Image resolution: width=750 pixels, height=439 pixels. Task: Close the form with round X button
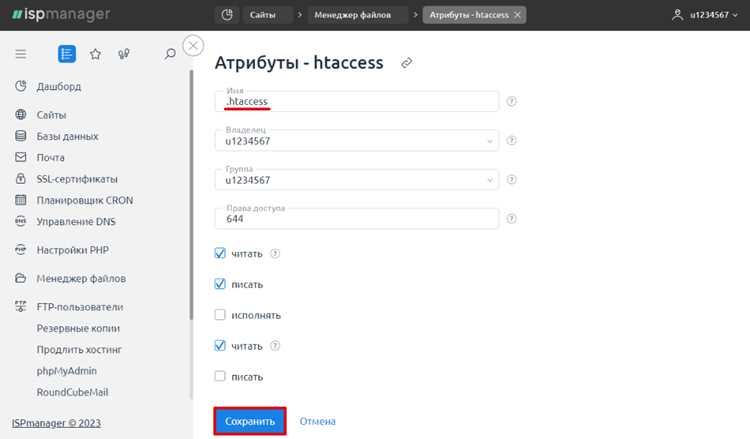[x=193, y=46]
